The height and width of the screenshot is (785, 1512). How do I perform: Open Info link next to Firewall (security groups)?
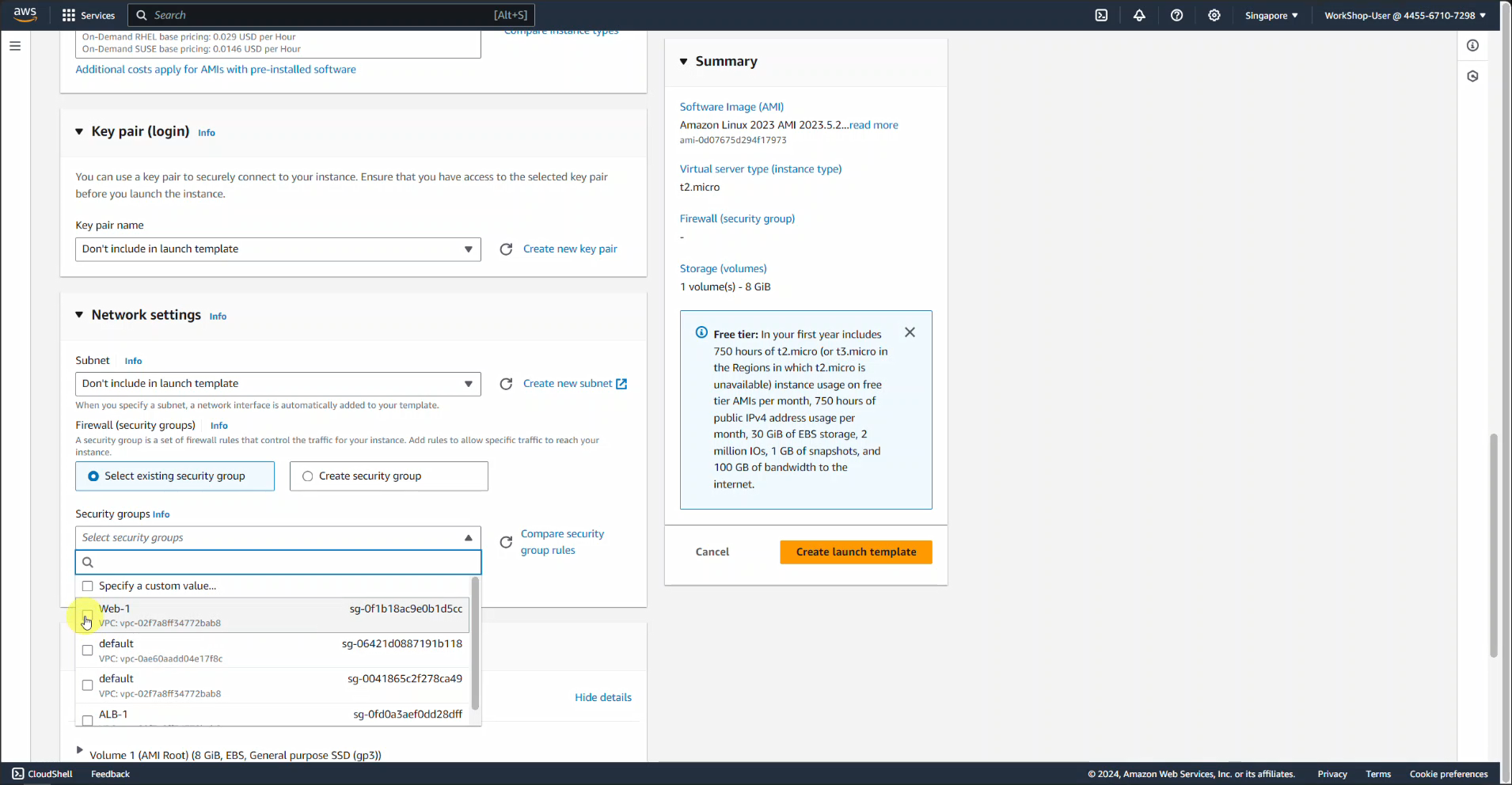219,426
